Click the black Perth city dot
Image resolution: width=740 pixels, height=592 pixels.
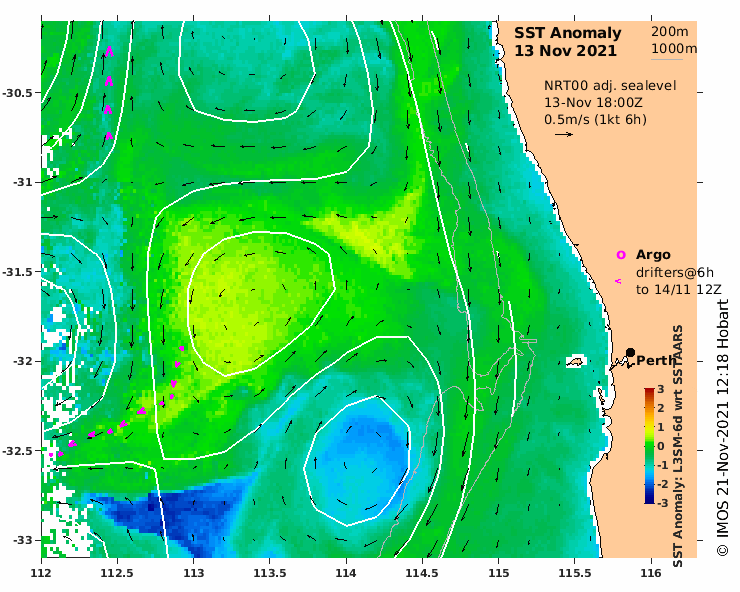pos(630,352)
